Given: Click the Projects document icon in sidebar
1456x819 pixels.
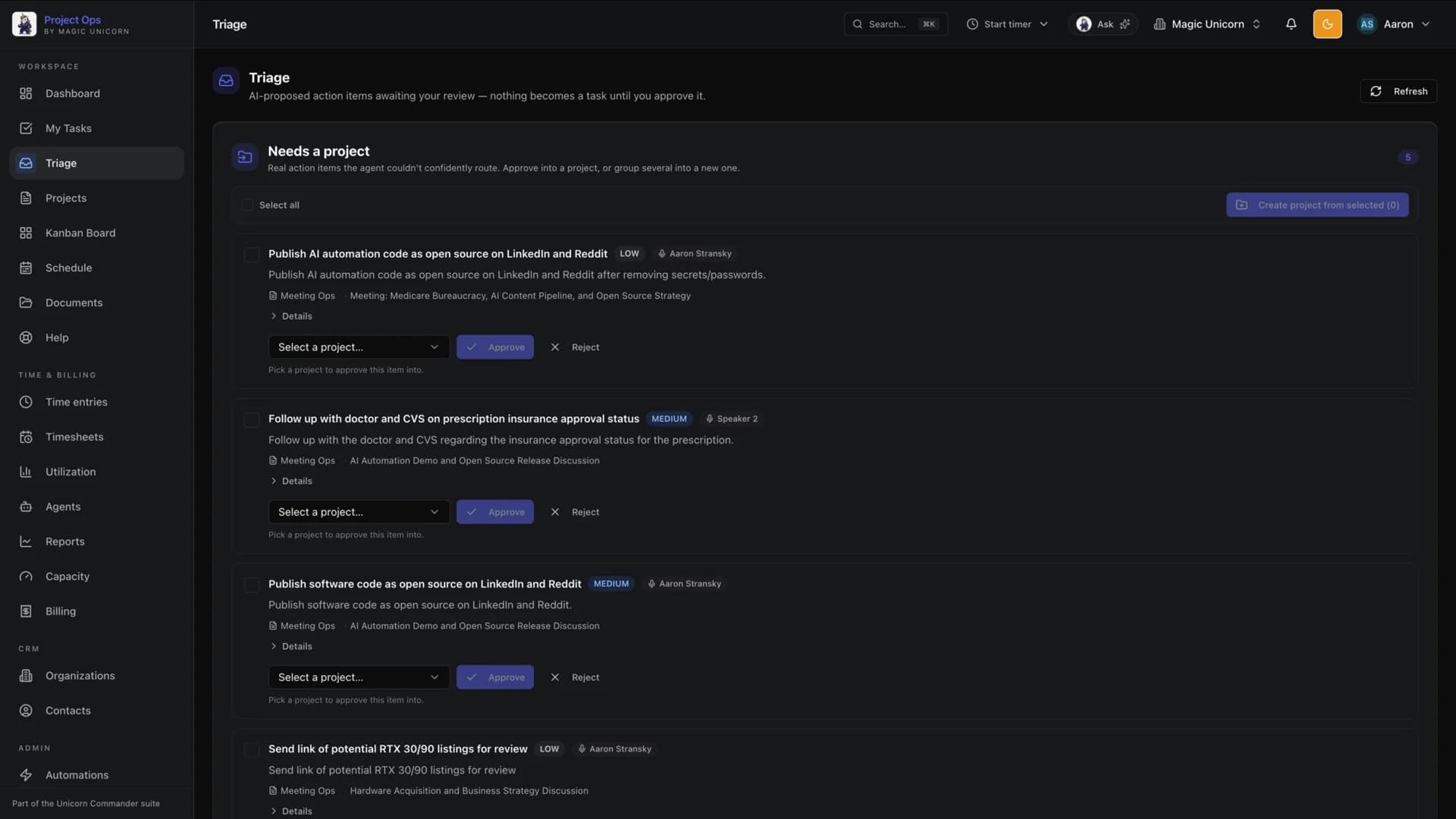Looking at the screenshot, I should [x=26, y=198].
